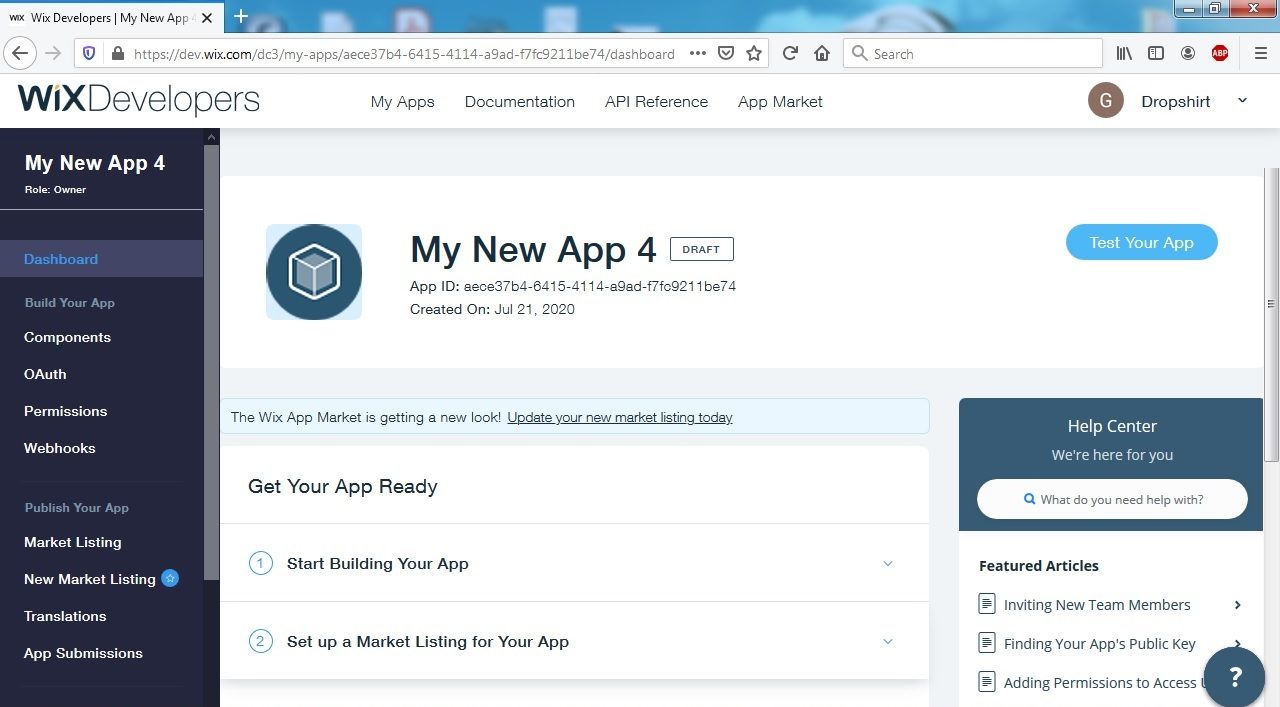Image resolution: width=1280 pixels, height=707 pixels.
Task: Click the Firefox forward arrow button
Action: click(53, 53)
